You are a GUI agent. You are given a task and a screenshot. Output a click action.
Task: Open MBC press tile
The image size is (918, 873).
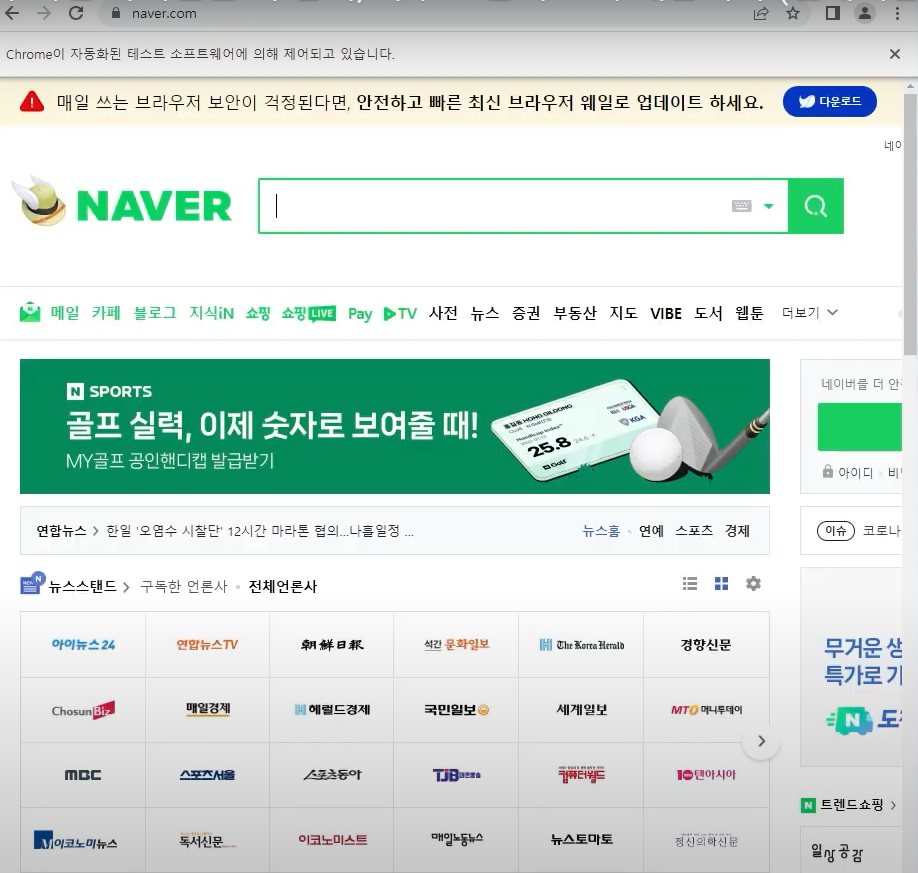[83, 775]
